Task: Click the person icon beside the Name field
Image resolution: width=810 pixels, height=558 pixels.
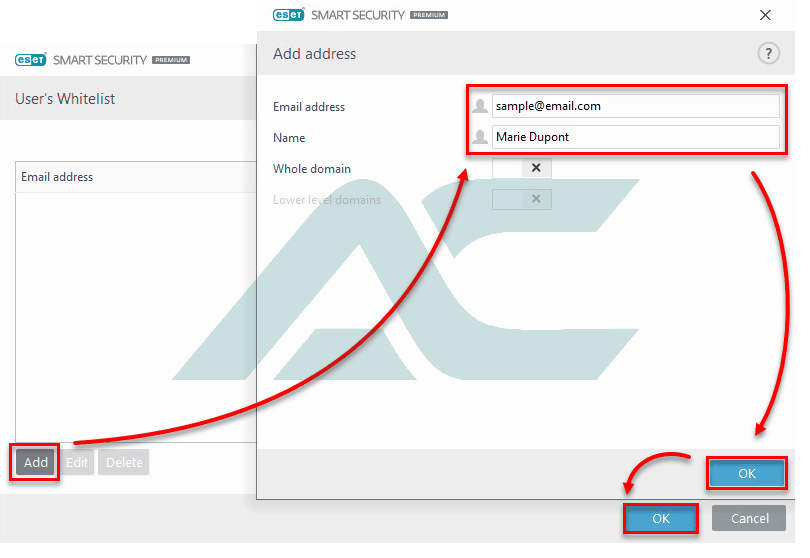Action: tap(480, 137)
